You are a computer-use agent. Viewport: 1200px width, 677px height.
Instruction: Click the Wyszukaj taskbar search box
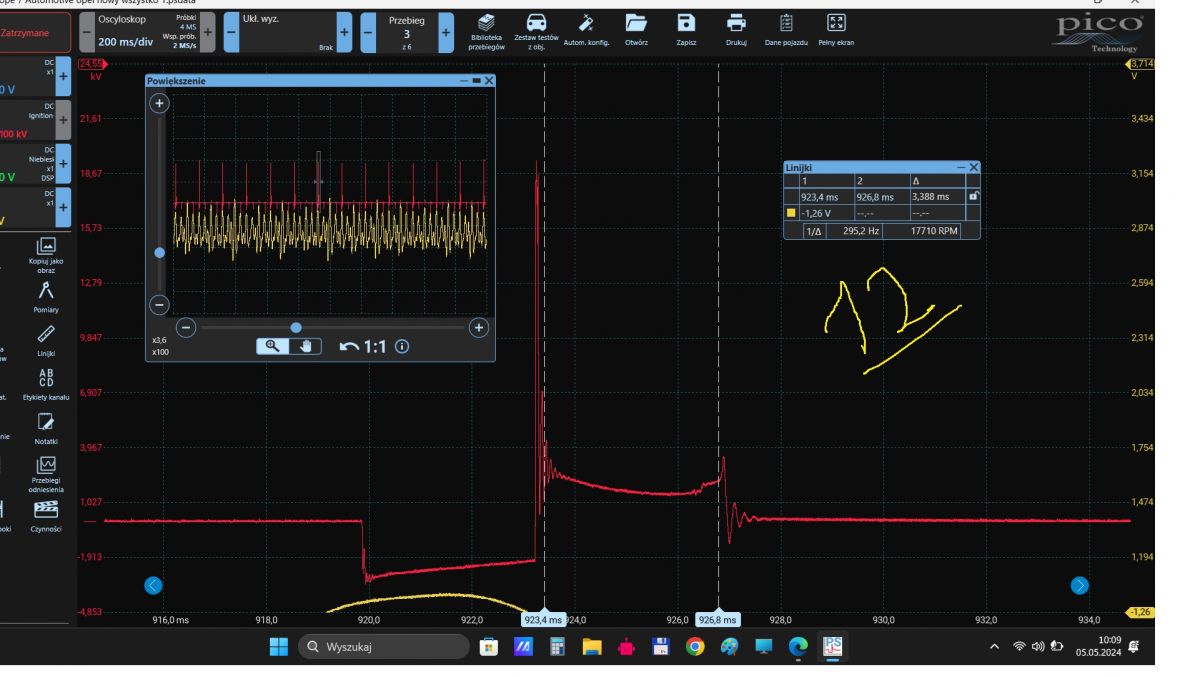click(x=384, y=647)
